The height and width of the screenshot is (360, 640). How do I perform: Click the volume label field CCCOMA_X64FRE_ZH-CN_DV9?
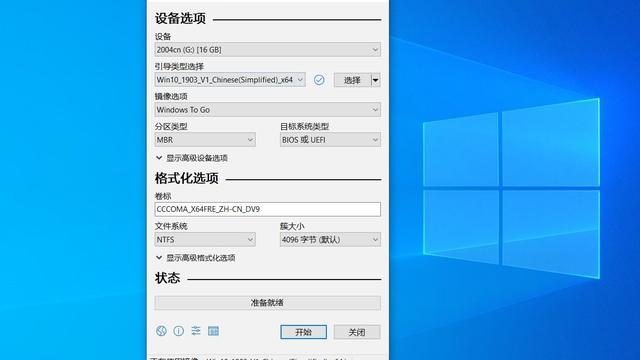[268, 209]
